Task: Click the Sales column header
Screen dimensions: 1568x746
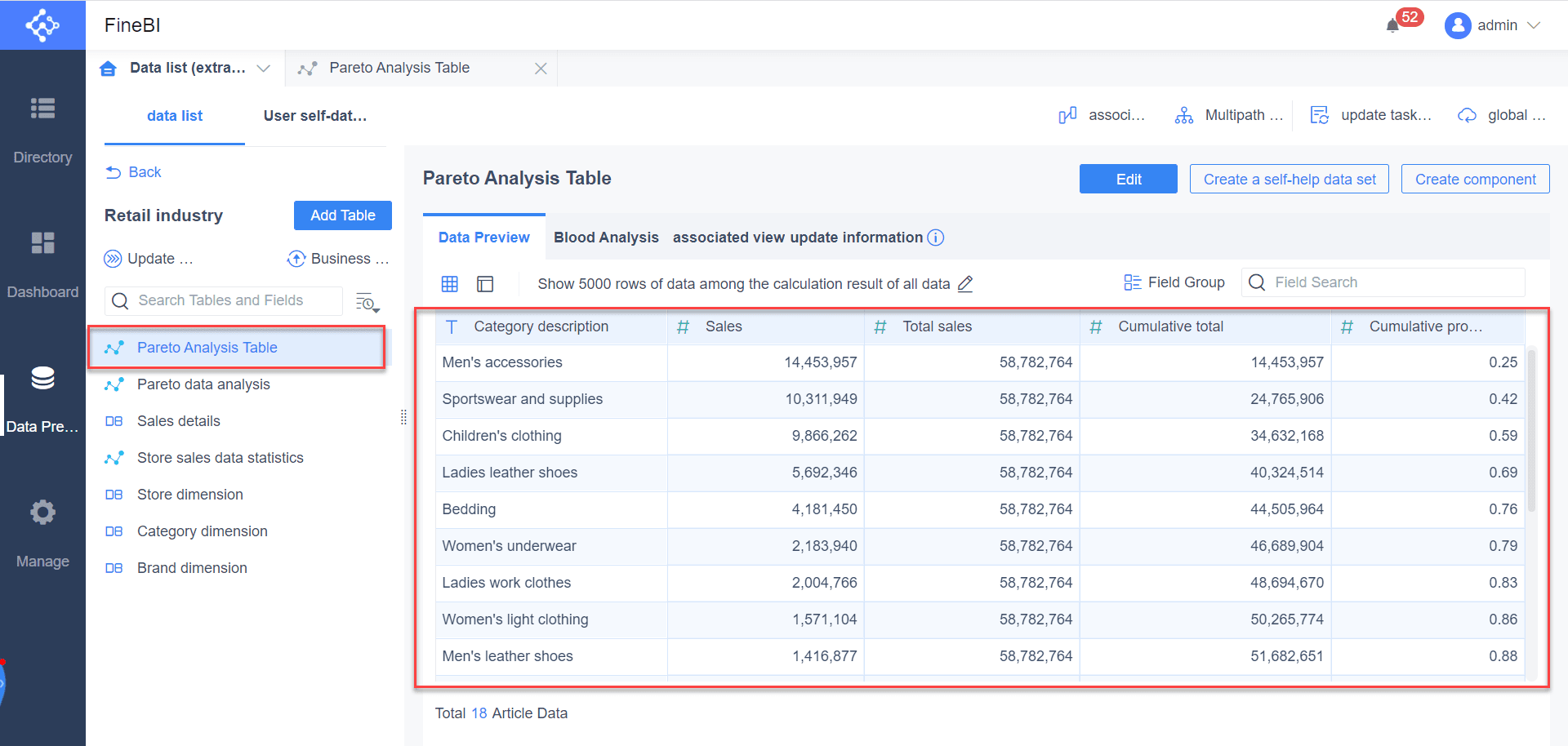Action: [766, 326]
